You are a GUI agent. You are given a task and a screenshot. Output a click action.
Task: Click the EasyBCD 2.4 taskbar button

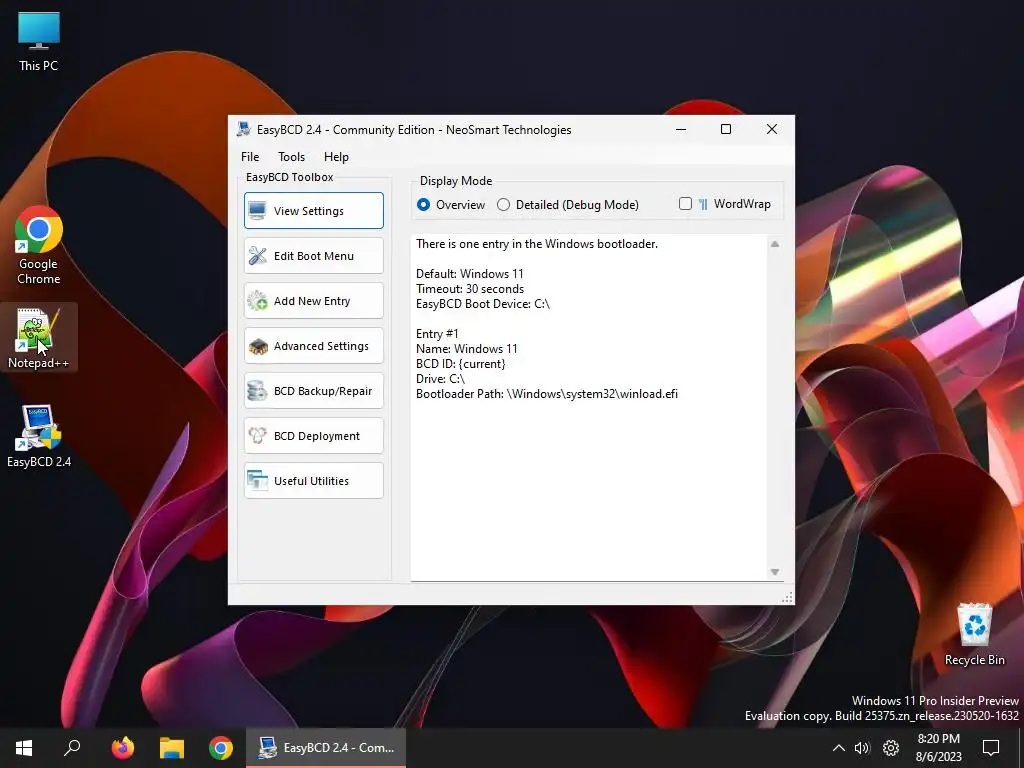326,748
